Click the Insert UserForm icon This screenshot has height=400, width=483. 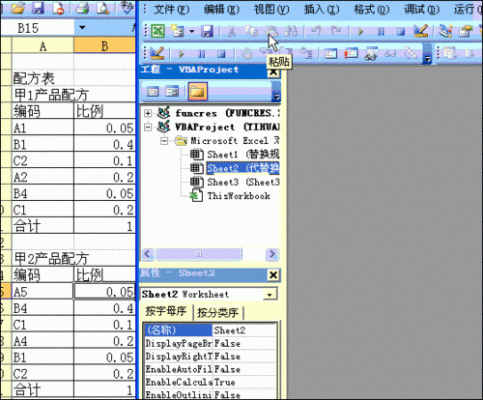click(x=178, y=31)
